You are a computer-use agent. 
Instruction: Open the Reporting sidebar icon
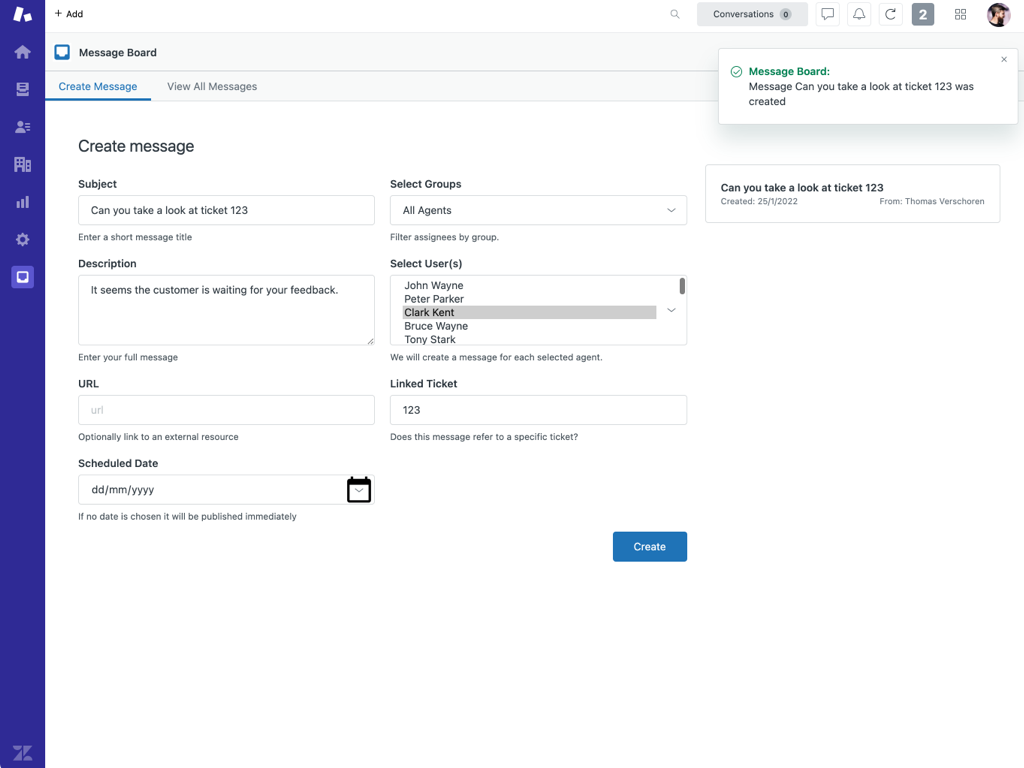[22, 201]
